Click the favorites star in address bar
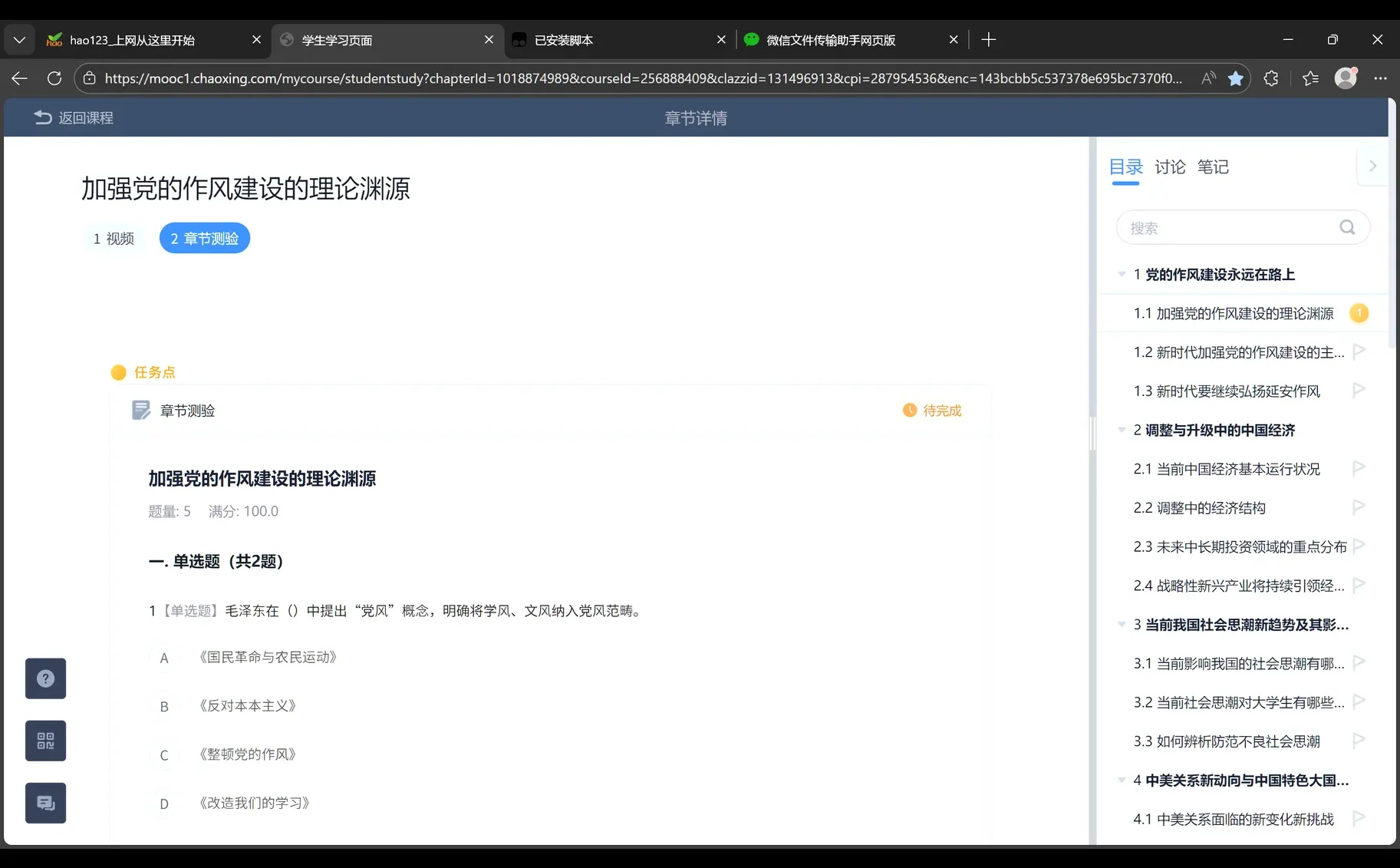Viewport: 1400px width, 868px height. pos(1235,78)
